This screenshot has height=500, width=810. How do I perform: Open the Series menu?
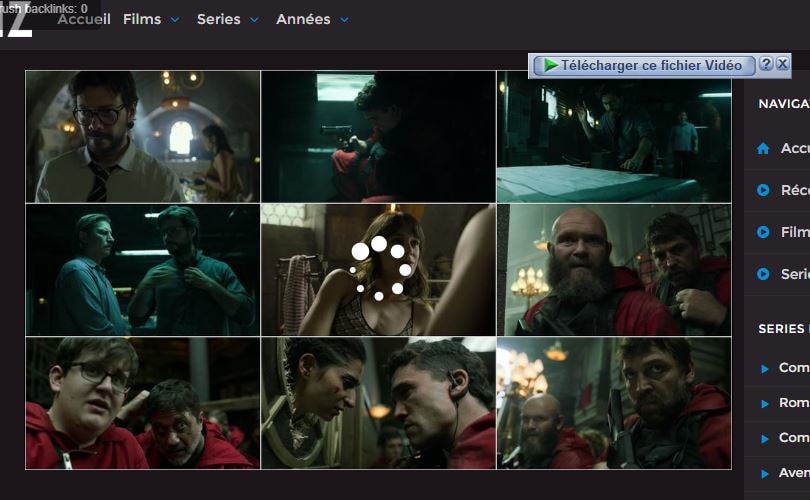click(219, 19)
